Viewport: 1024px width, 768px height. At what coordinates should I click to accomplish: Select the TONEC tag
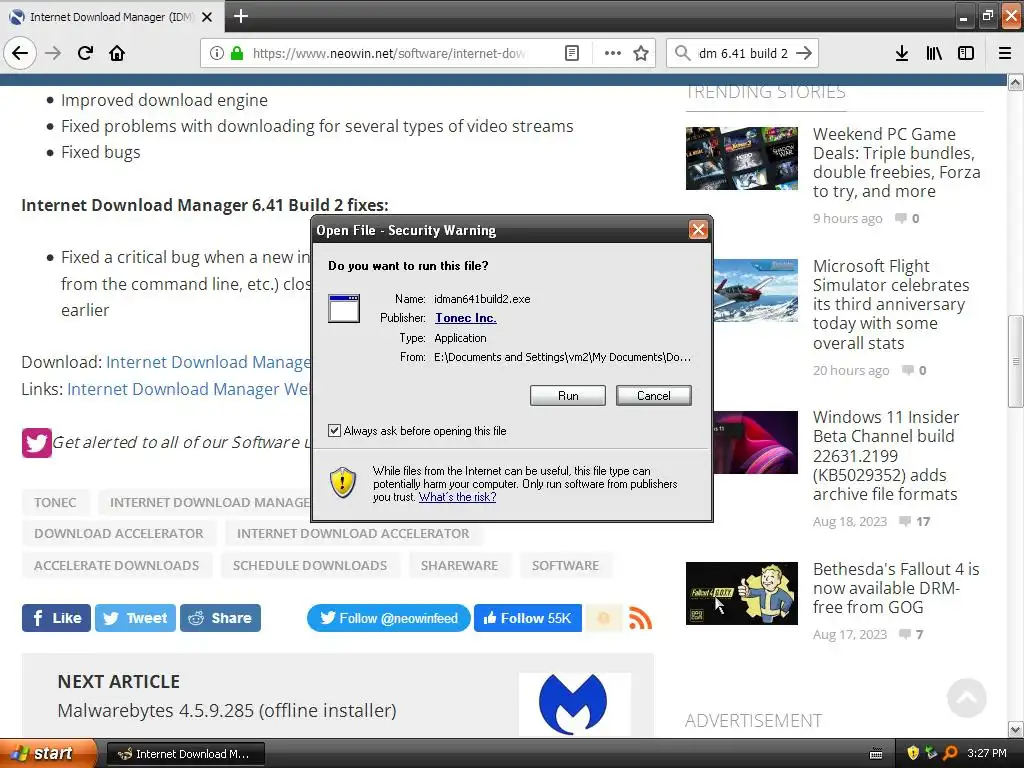click(x=55, y=502)
